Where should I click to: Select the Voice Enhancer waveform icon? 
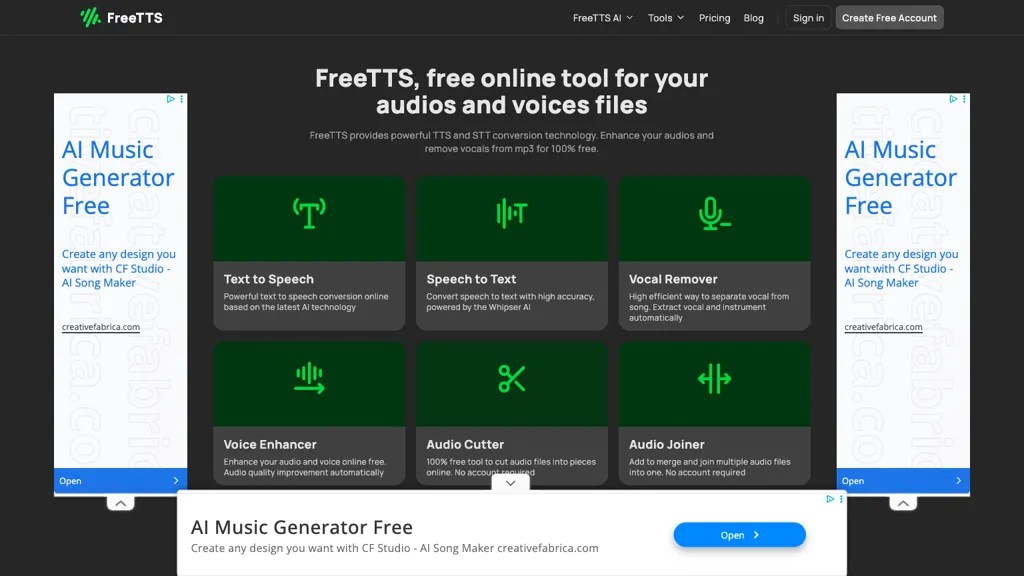click(309, 379)
